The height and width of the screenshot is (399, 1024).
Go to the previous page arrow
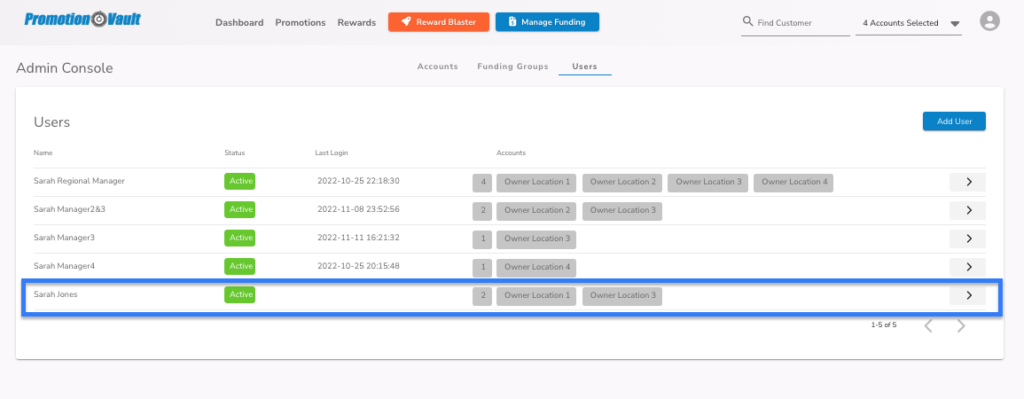tap(928, 325)
